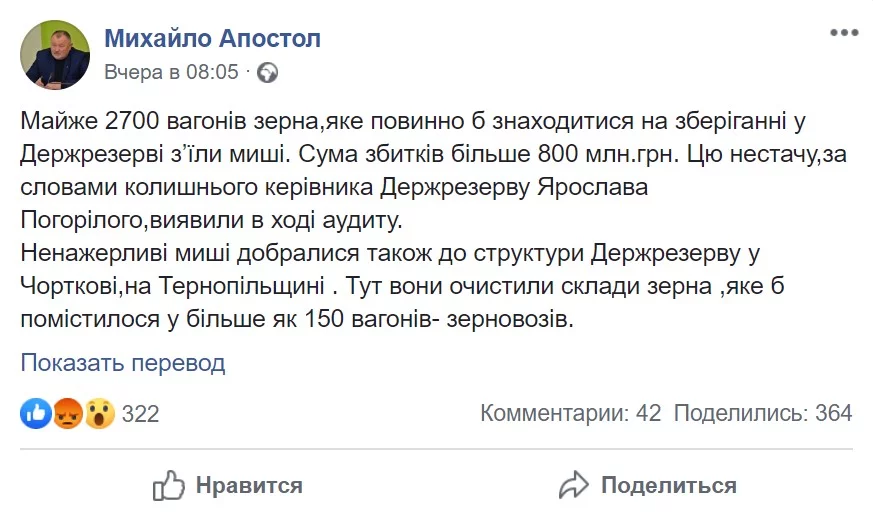Expand the Комментарии: 42 comments list
The width and height of the screenshot is (873, 520).
tap(570, 413)
